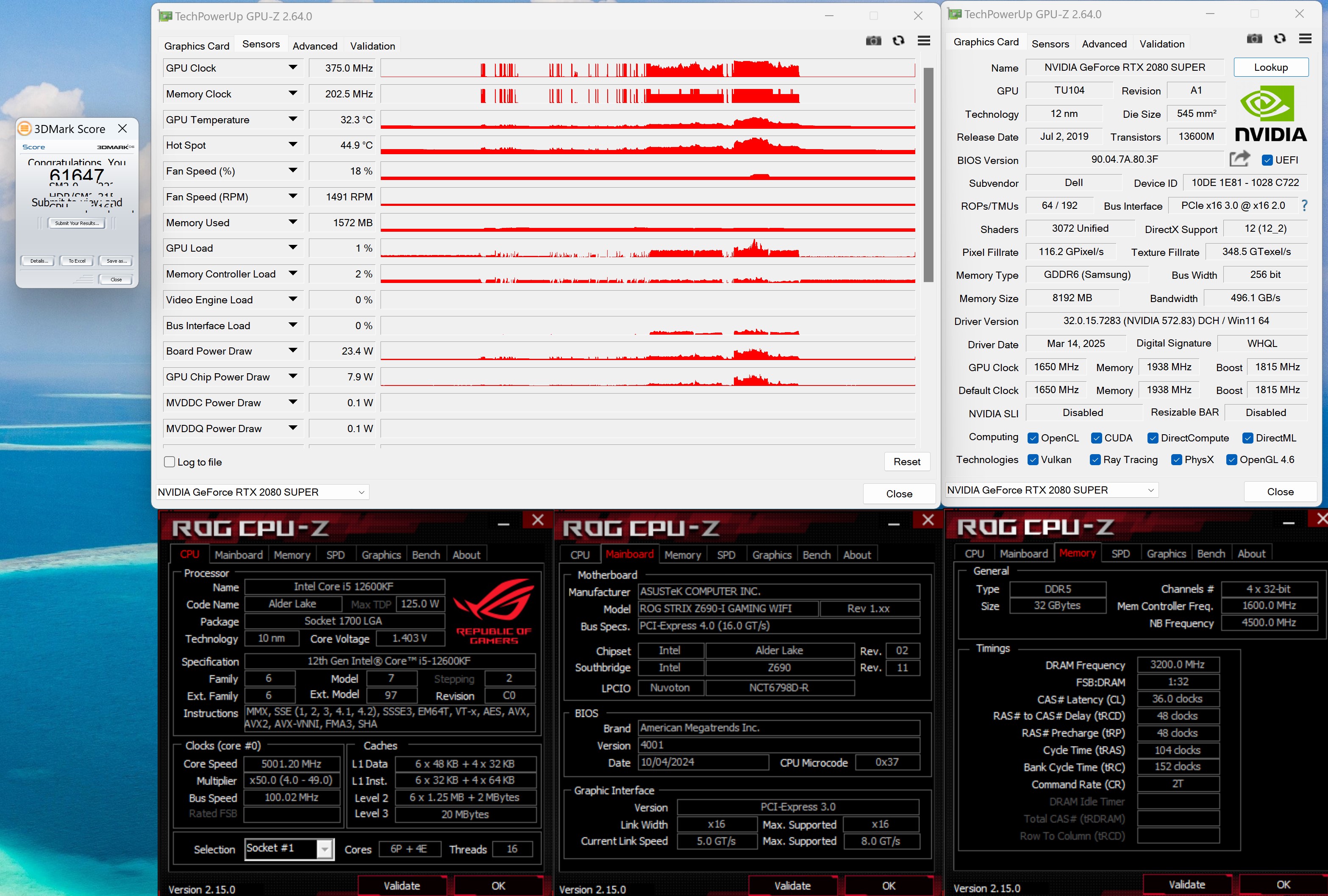Minimize the right ROG CPU-Z Memory window
The height and width of the screenshot is (896, 1328).
click(x=1289, y=524)
